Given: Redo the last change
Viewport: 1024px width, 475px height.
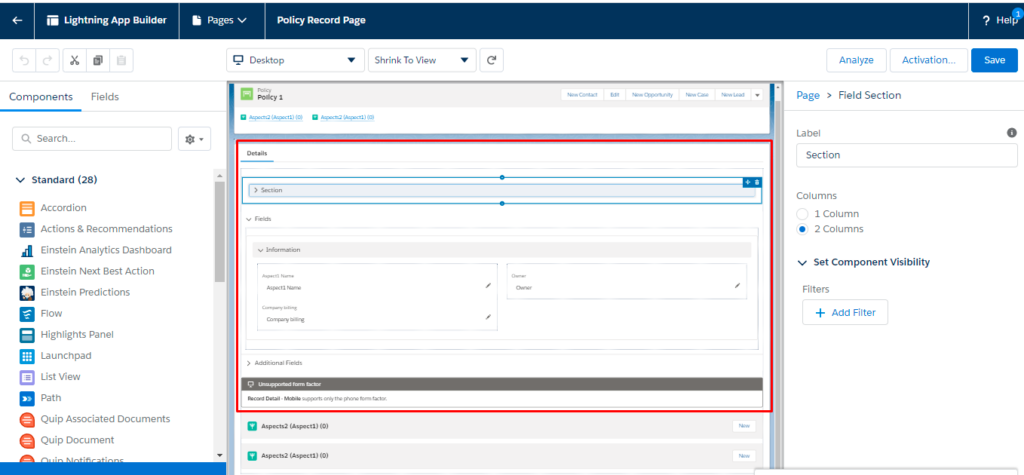Looking at the screenshot, I should (47, 60).
